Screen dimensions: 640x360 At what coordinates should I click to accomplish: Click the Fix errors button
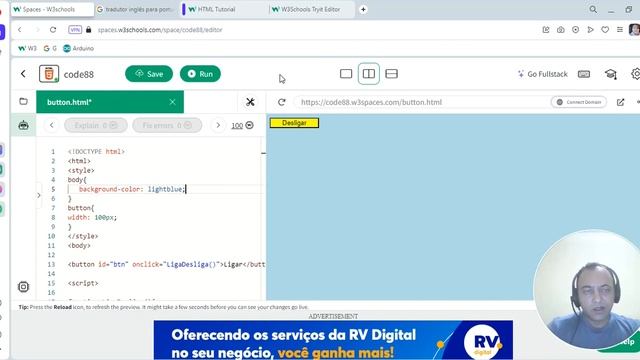coord(167,125)
